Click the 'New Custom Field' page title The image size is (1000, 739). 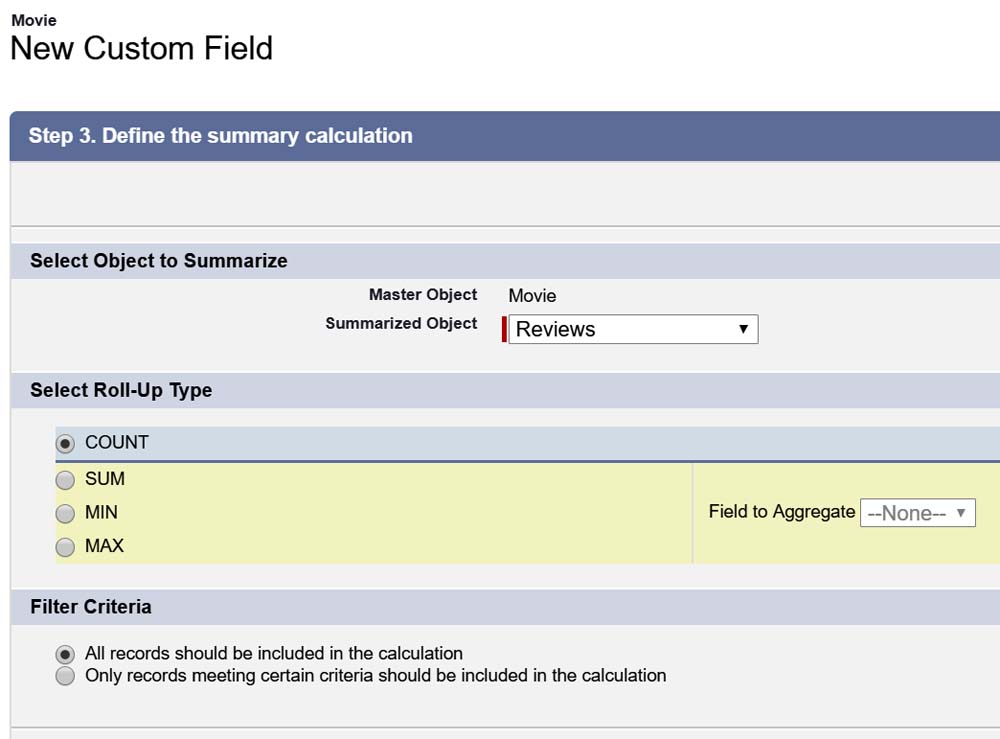tap(141, 48)
